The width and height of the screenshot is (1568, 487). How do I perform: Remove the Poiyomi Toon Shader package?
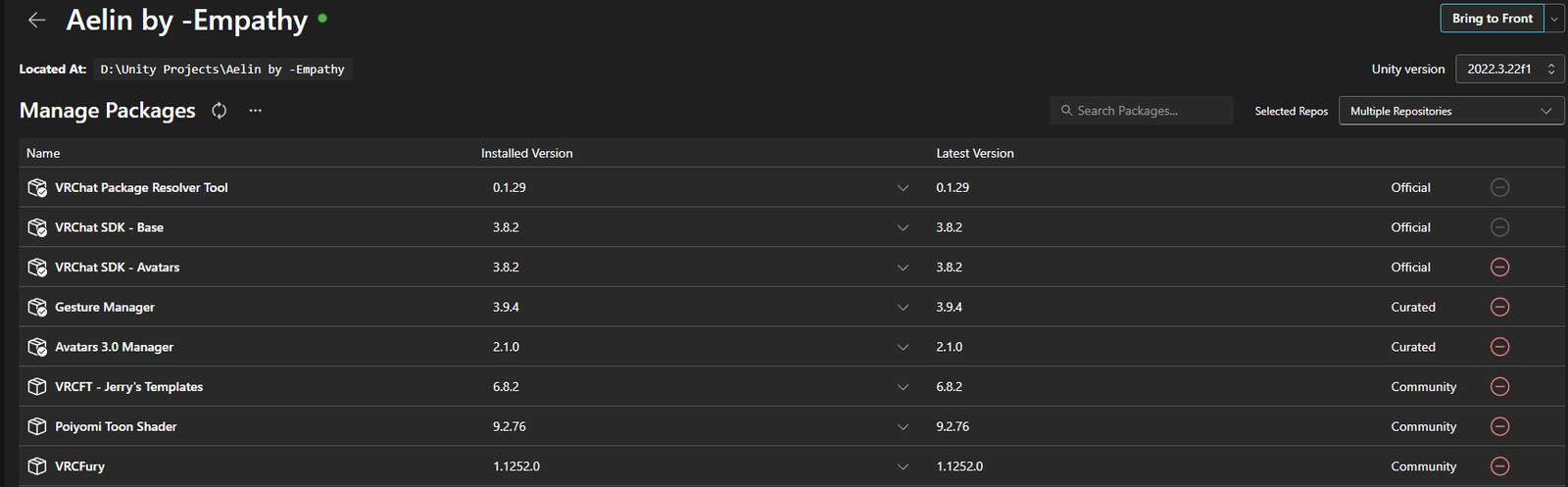point(1499,426)
